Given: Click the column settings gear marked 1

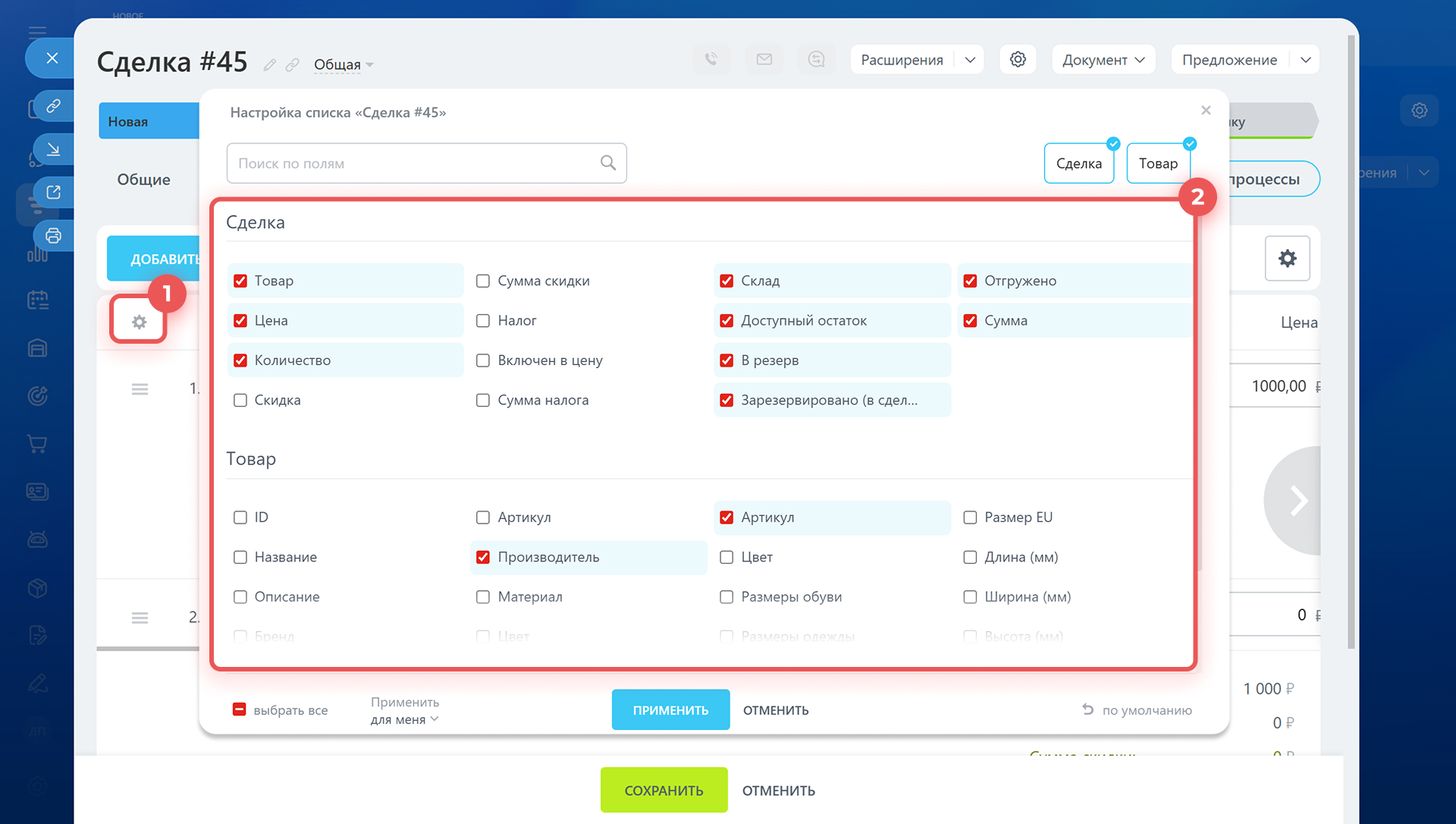Looking at the screenshot, I should coord(139,322).
